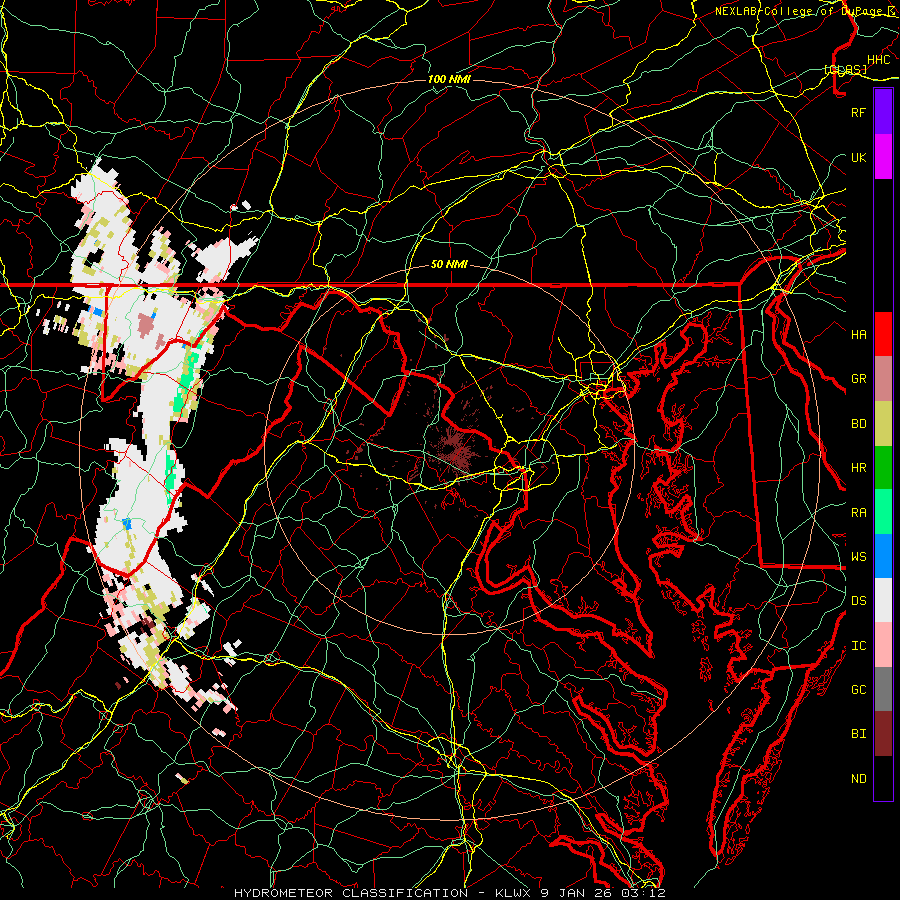Click the 'HHC' product code text

coord(878,60)
